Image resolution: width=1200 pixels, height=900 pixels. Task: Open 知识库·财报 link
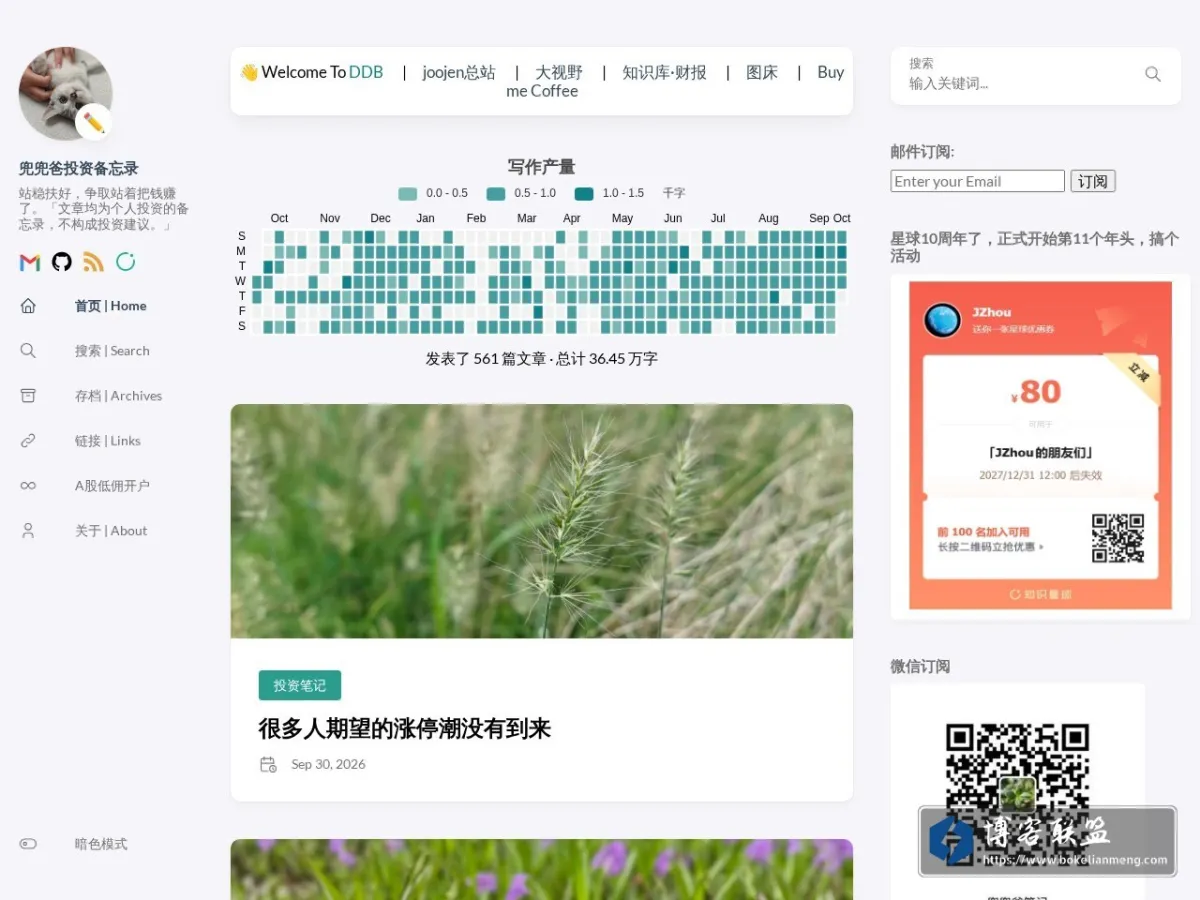pos(664,72)
